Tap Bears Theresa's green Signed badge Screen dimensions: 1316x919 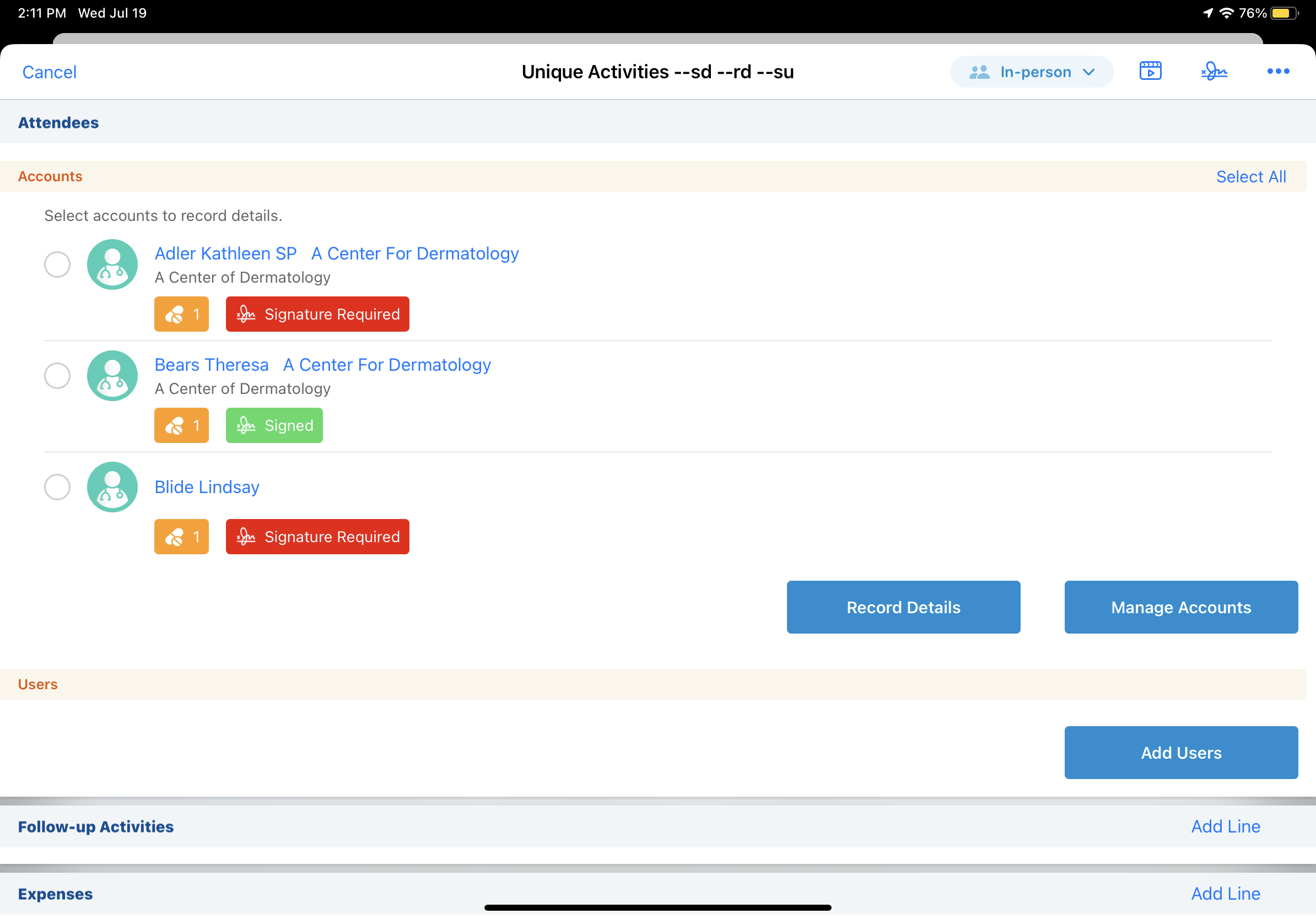click(274, 426)
